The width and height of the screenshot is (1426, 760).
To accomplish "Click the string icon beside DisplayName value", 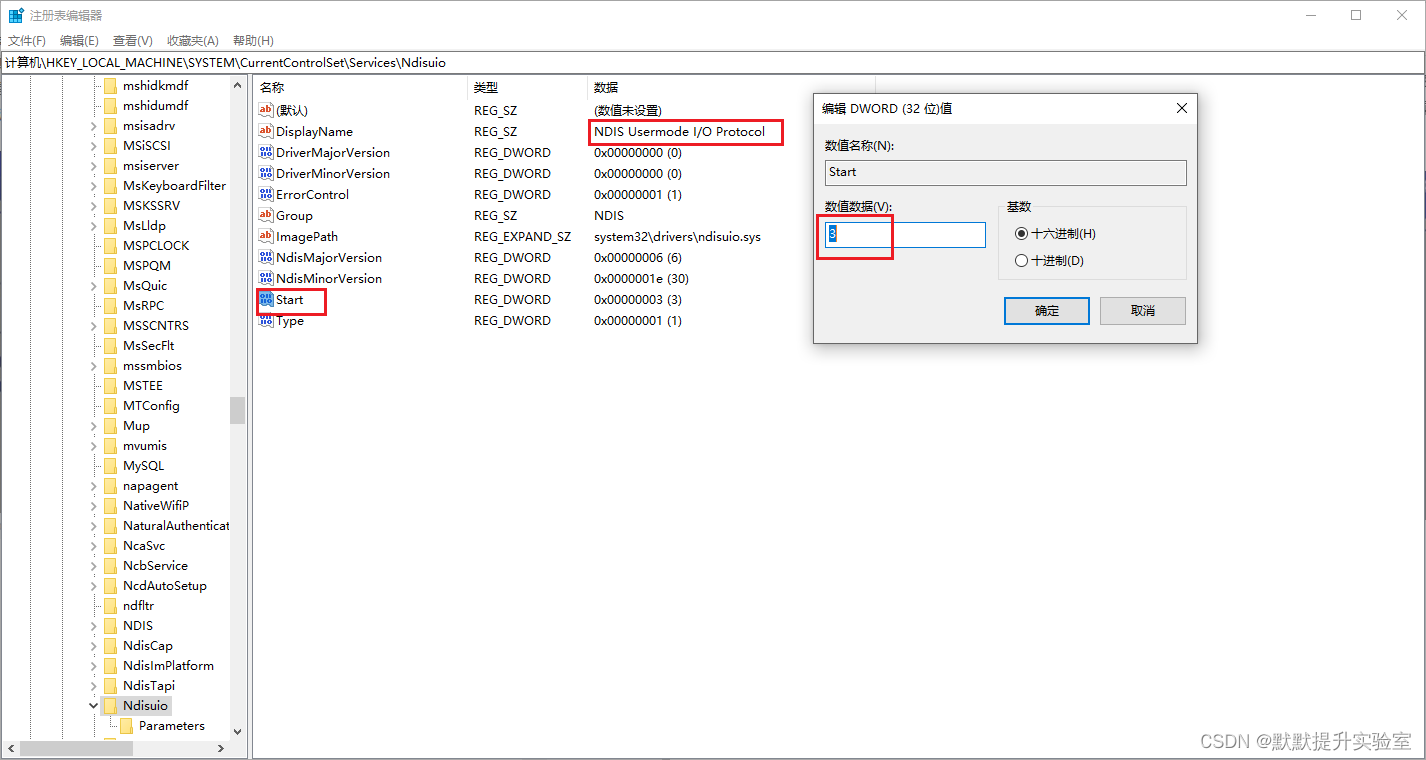I will pyautogui.click(x=265, y=131).
